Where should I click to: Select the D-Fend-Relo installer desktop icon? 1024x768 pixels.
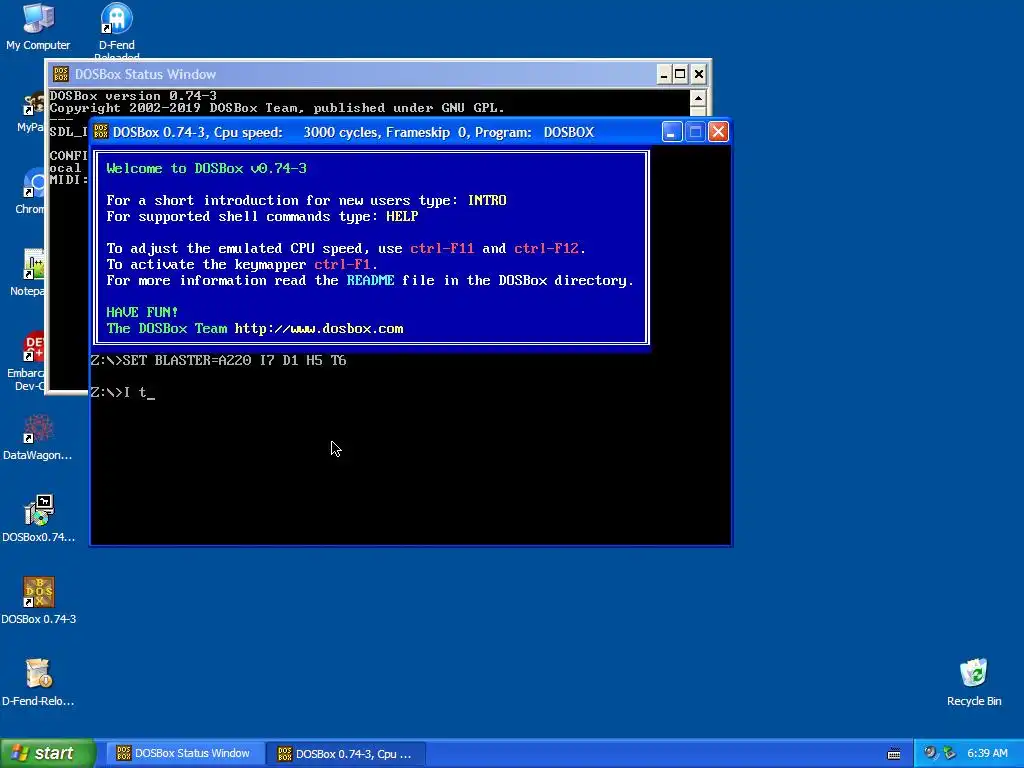(38, 683)
